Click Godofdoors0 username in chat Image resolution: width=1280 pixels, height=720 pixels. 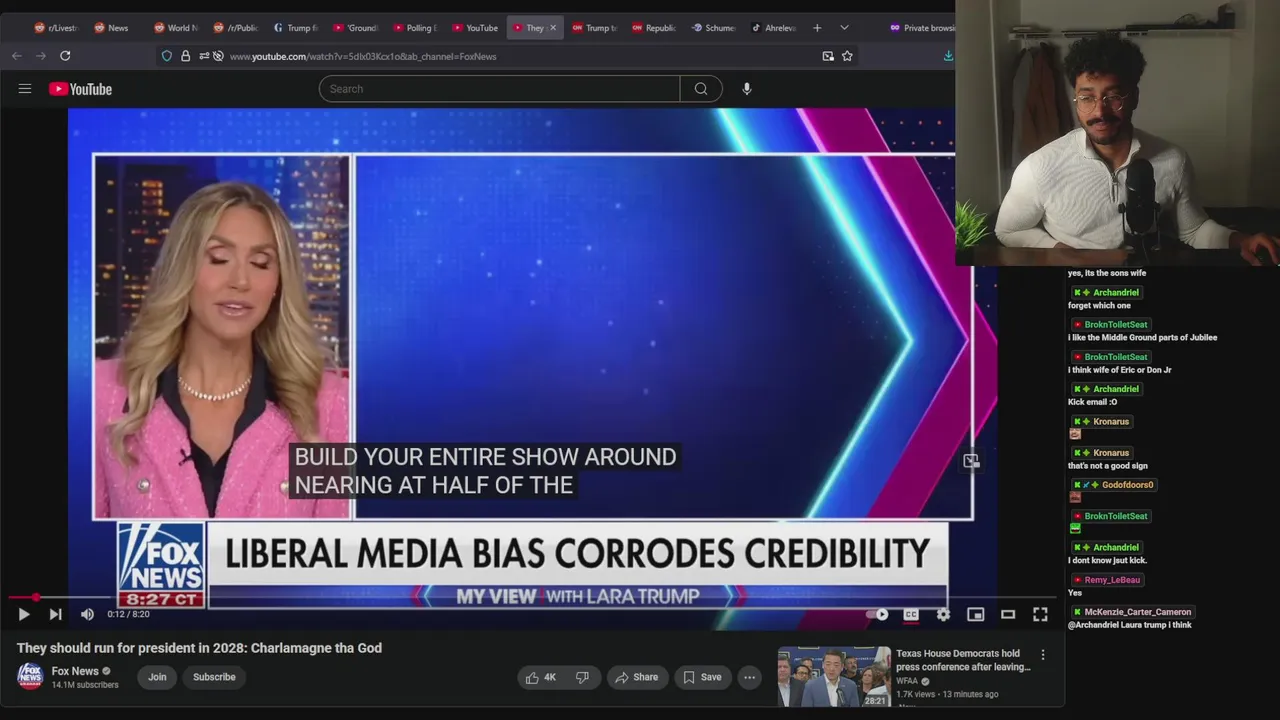1127,485
